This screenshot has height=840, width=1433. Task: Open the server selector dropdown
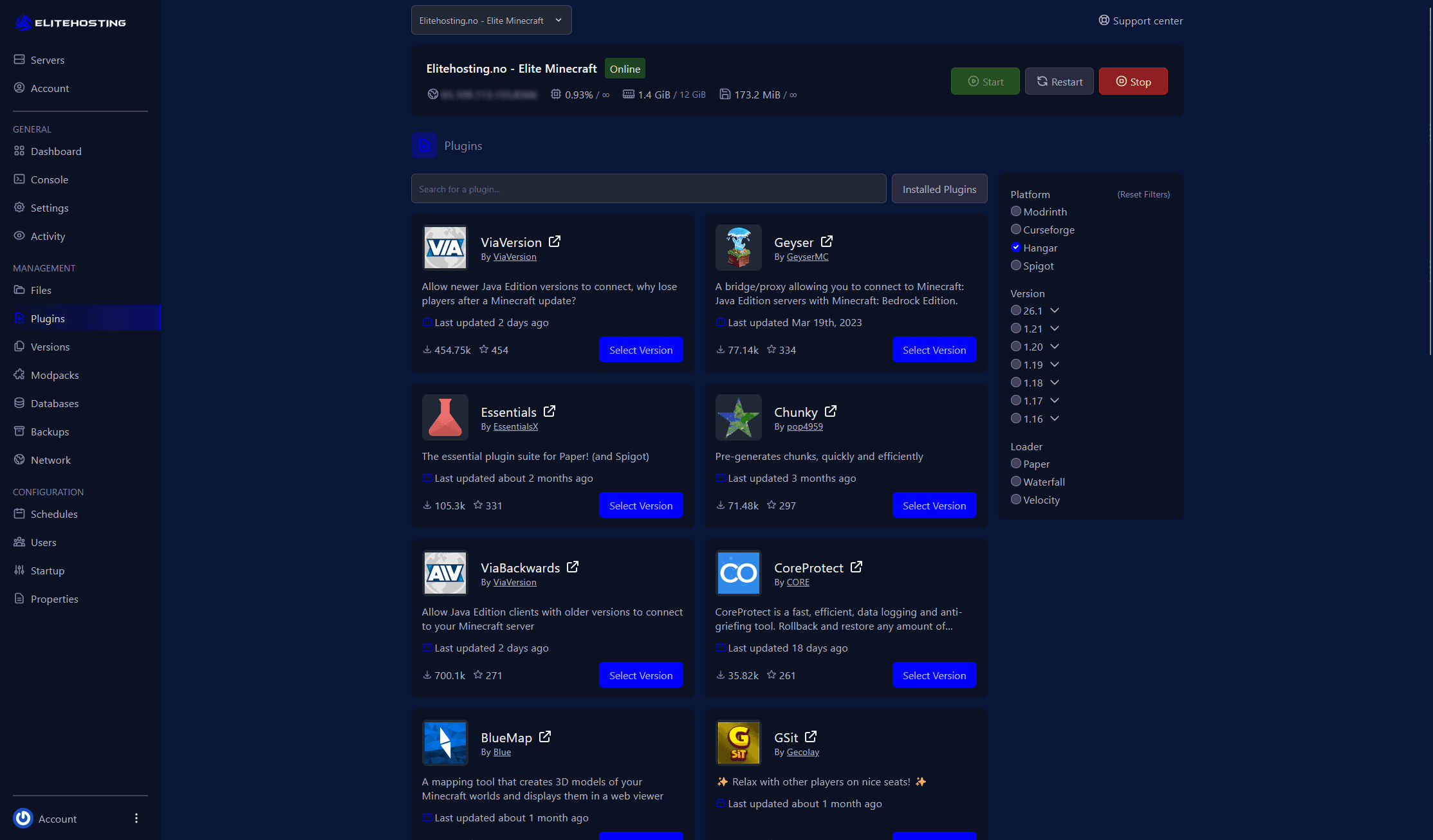[x=491, y=21]
